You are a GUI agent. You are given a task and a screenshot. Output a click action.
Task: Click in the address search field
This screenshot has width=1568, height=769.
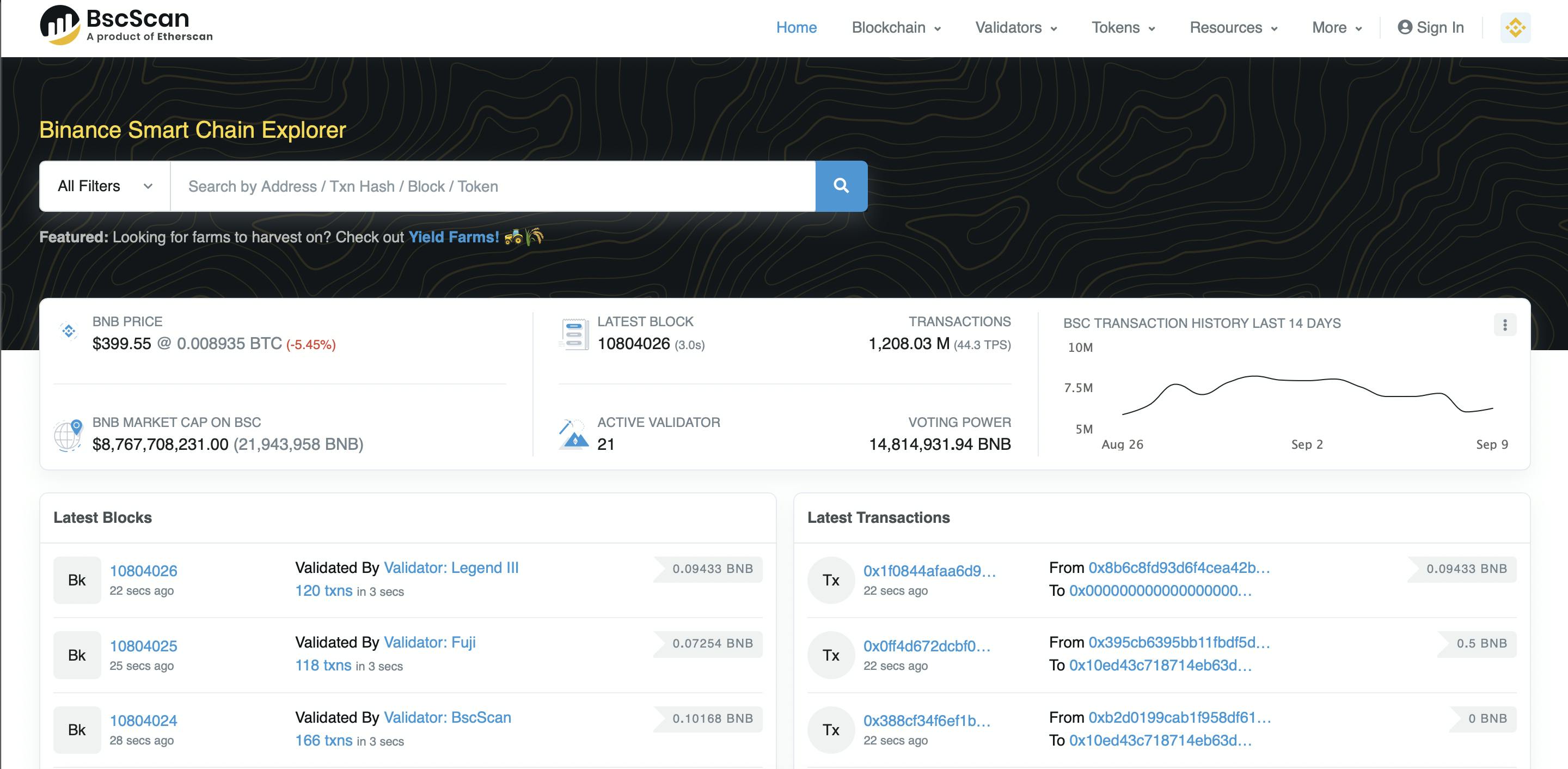point(493,186)
